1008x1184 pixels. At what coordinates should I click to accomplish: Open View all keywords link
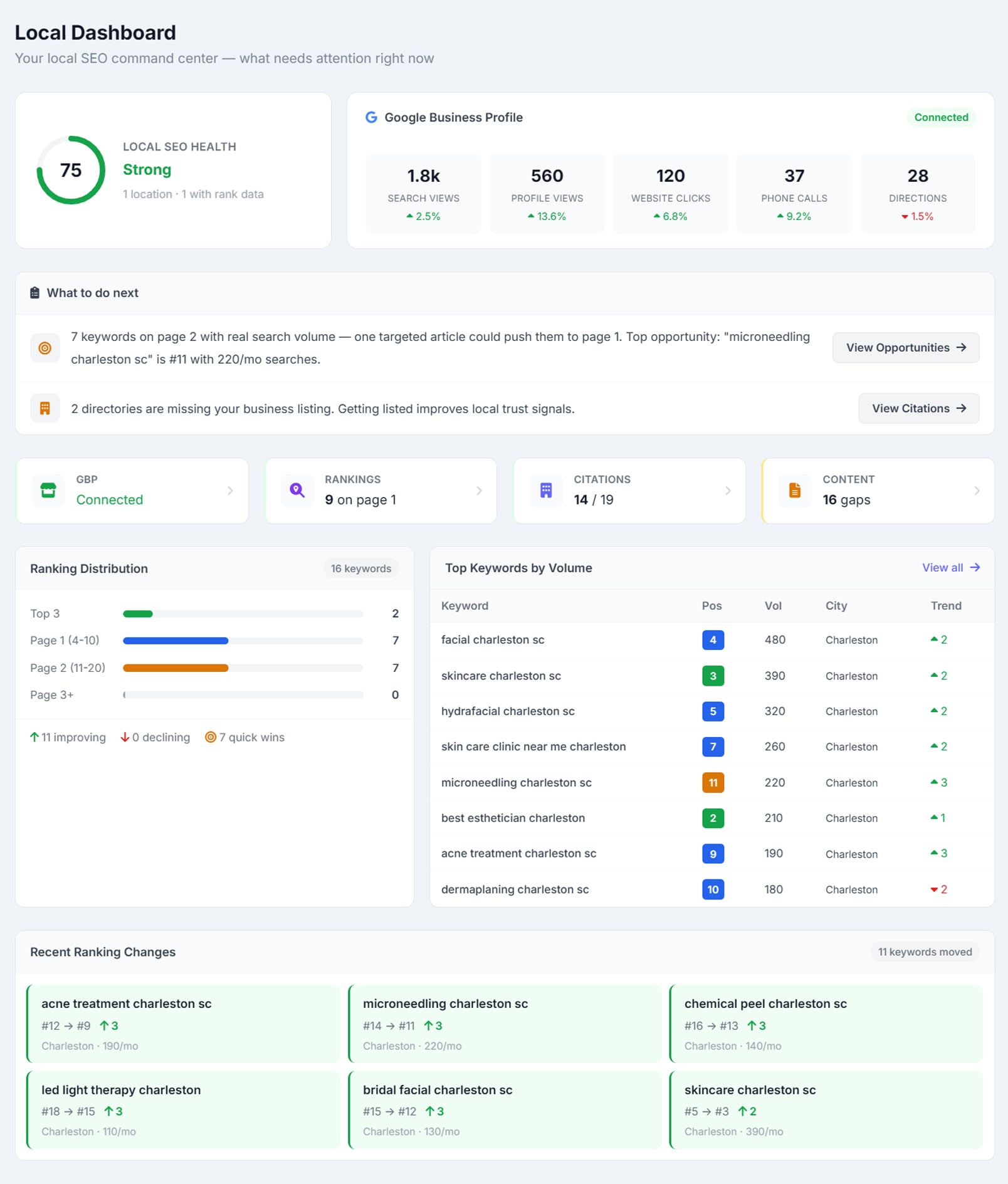pos(950,567)
